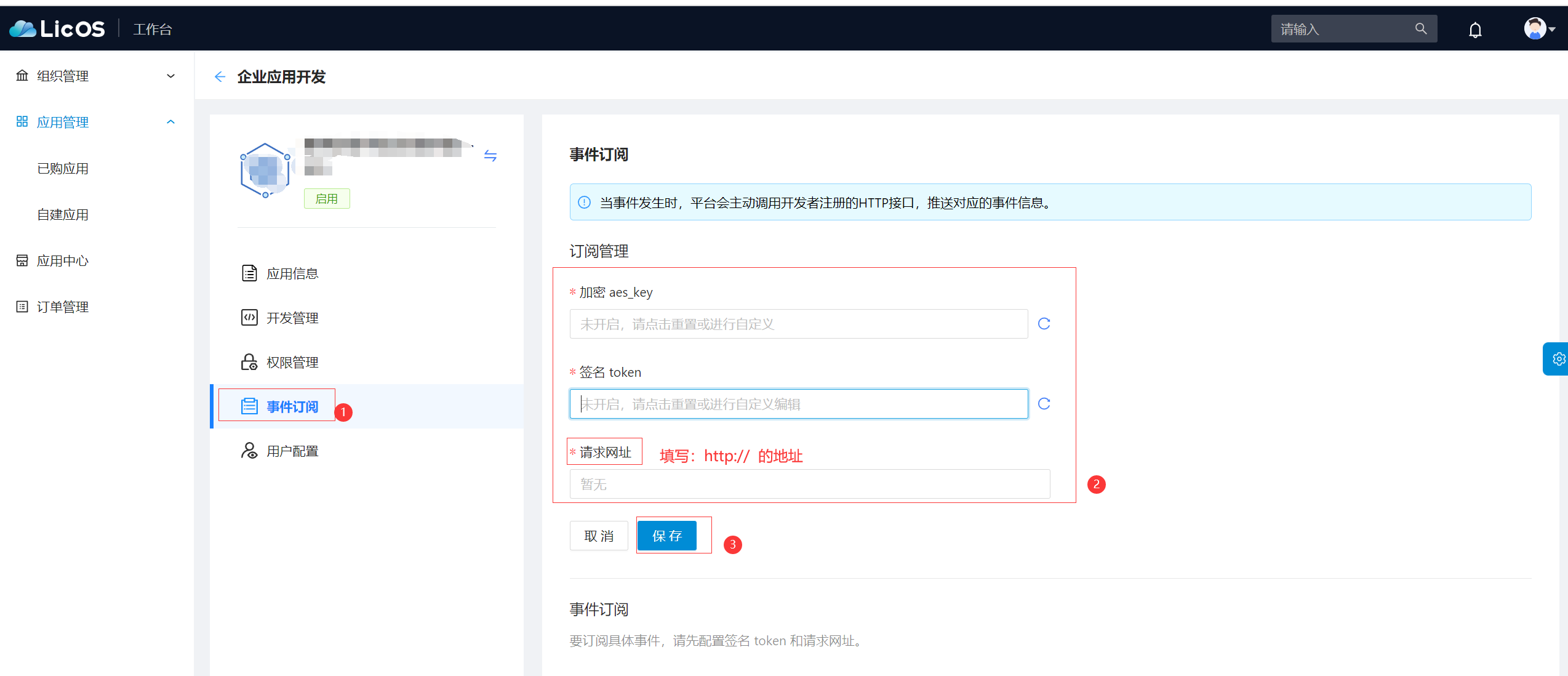Reset the token with refresh icon
The height and width of the screenshot is (676, 1568).
pyautogui.click(x=1044, y=404)
